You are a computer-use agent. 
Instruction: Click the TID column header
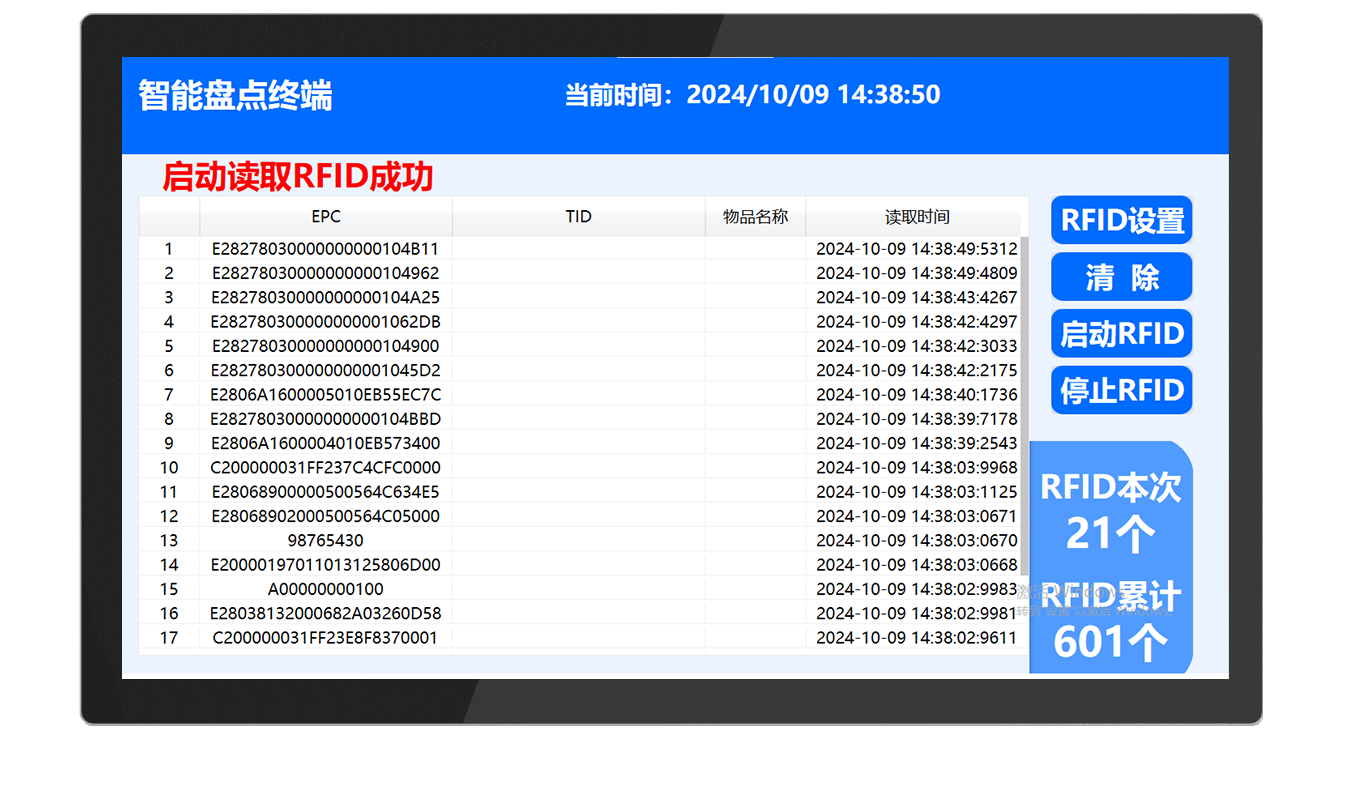pyautogui.click(x=578, y=216)
